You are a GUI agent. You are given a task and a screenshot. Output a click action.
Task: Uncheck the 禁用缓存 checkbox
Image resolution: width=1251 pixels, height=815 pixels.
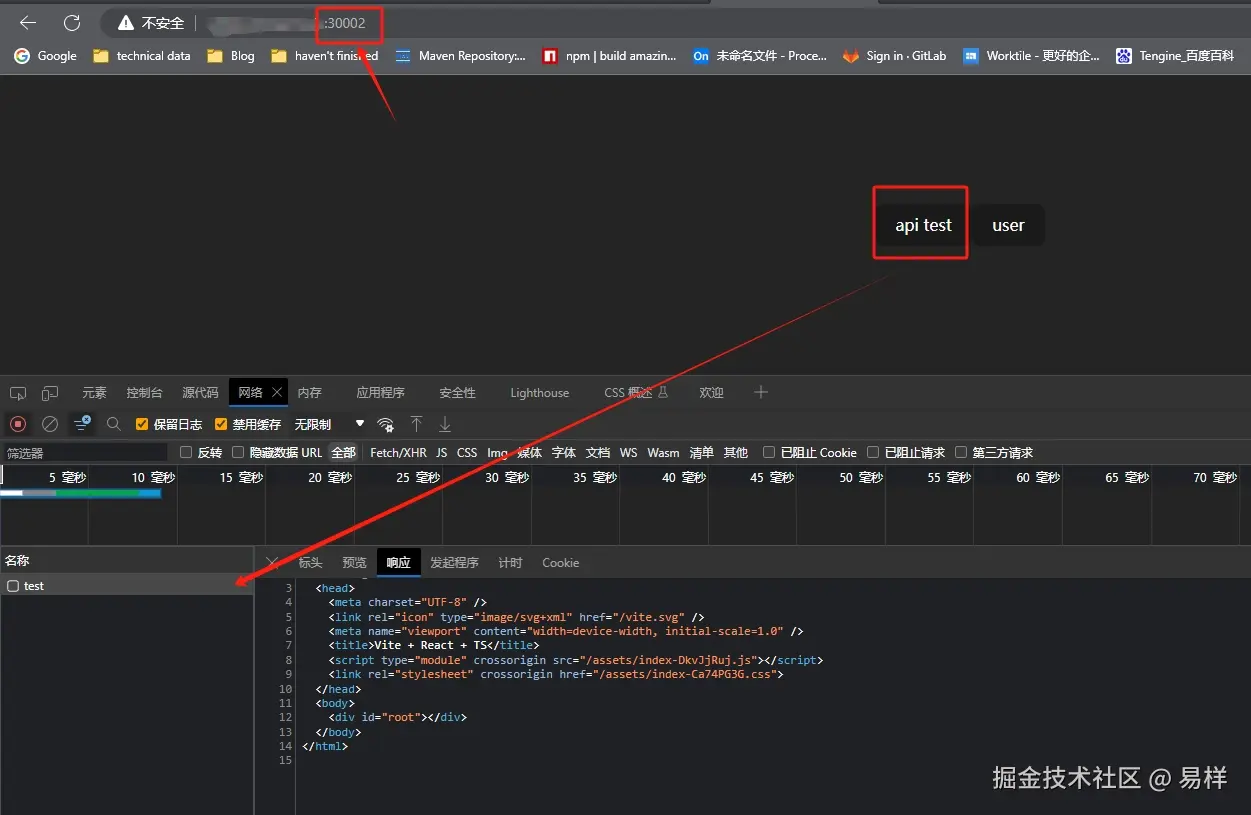[x=221, y=424]
